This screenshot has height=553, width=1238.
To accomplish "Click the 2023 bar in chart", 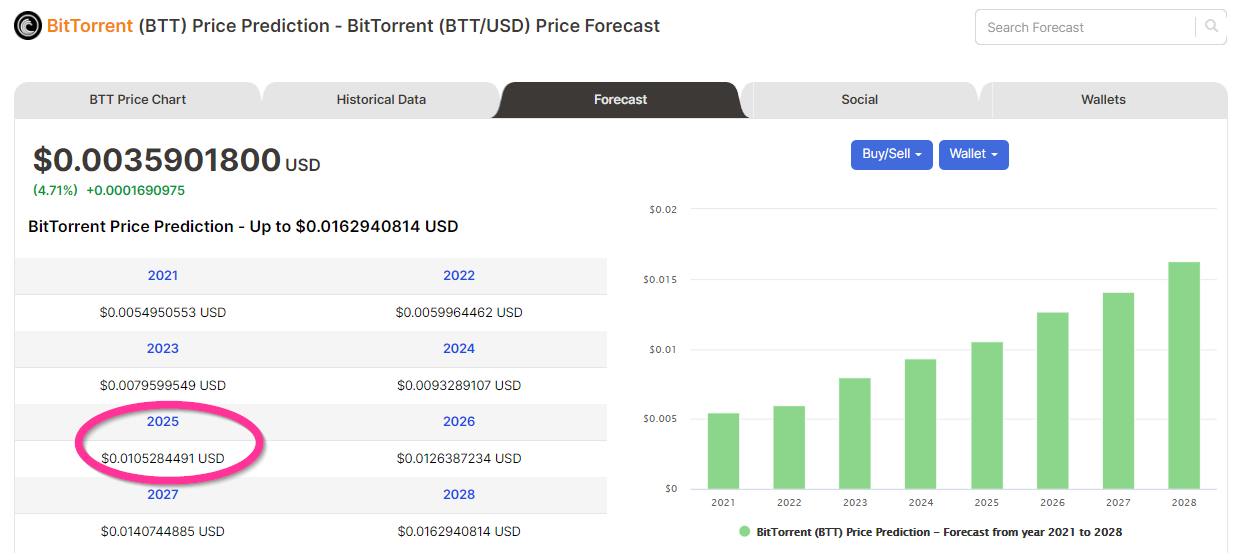I will [855, 434].
